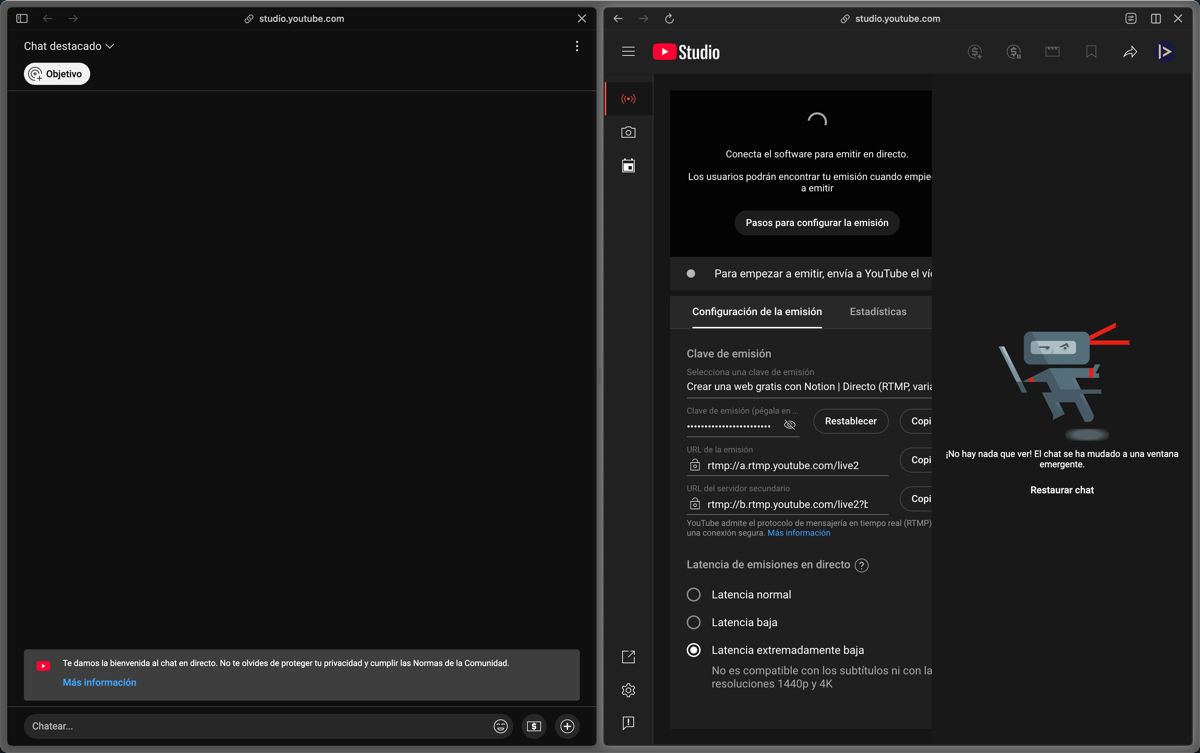Open the three-dot chat options menu

(577, 46)
